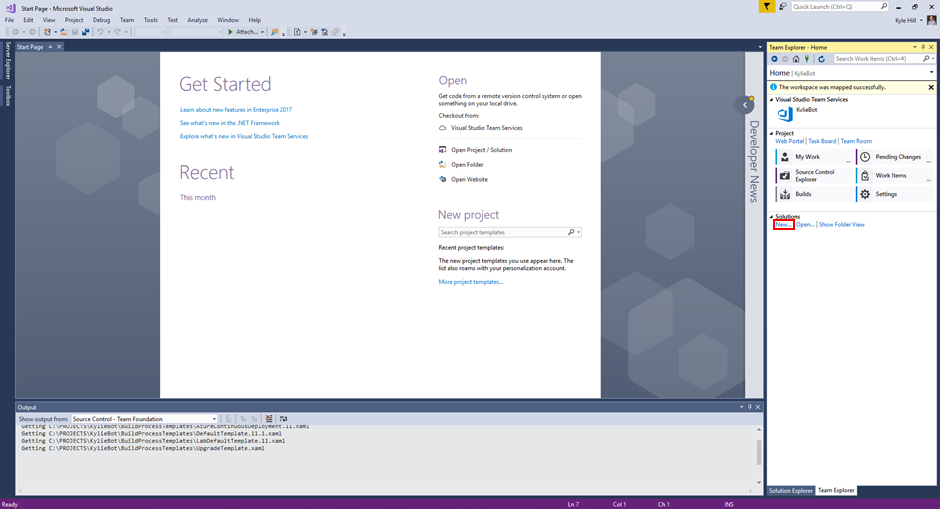Click the Save All toolbar icon

[86, 32]
